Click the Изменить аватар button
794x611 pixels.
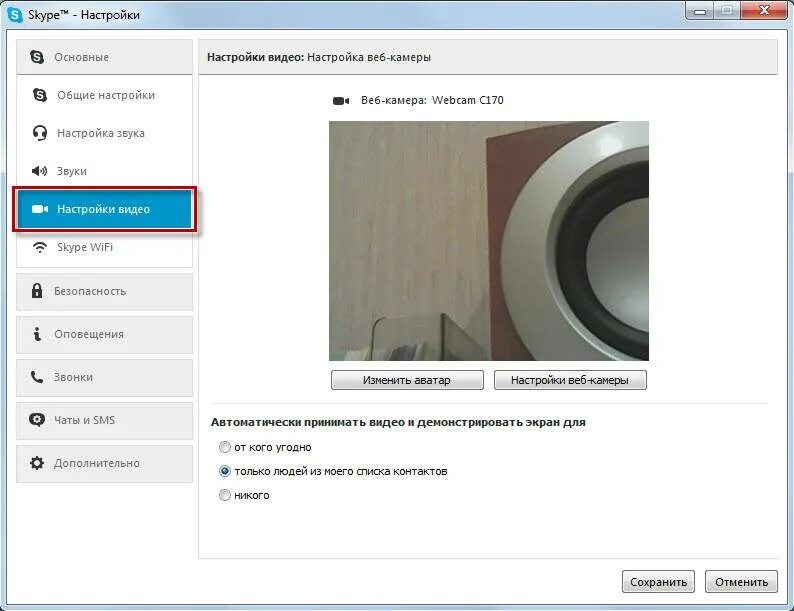click(407, 380)
